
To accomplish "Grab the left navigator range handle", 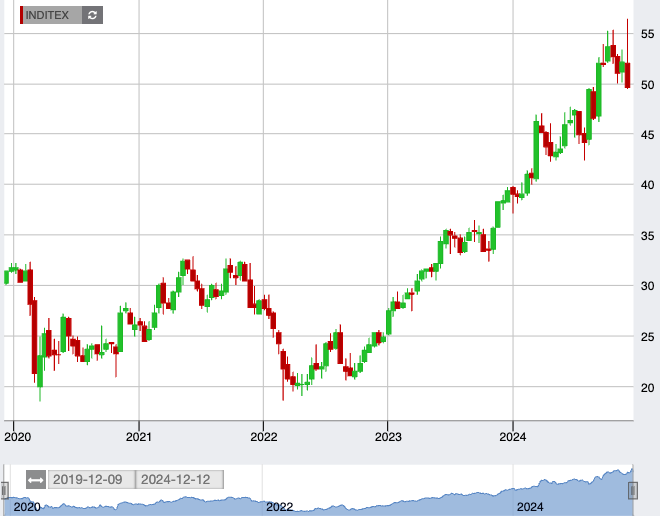I will pyautogui.click(x=5, y=491).
